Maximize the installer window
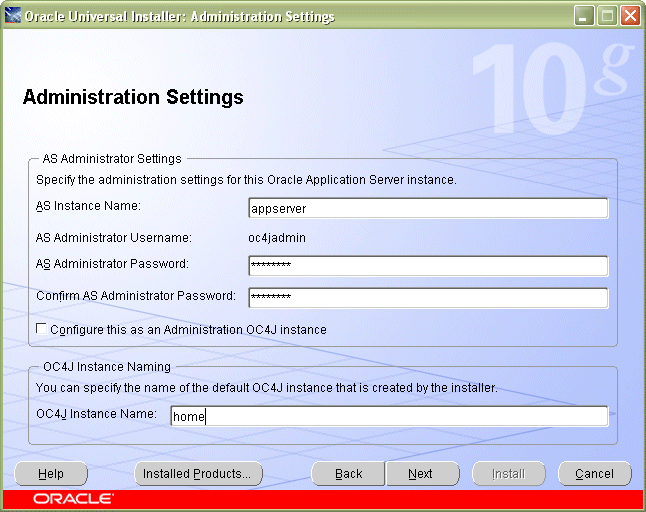646x512 pixels. (x=607, y=16)
